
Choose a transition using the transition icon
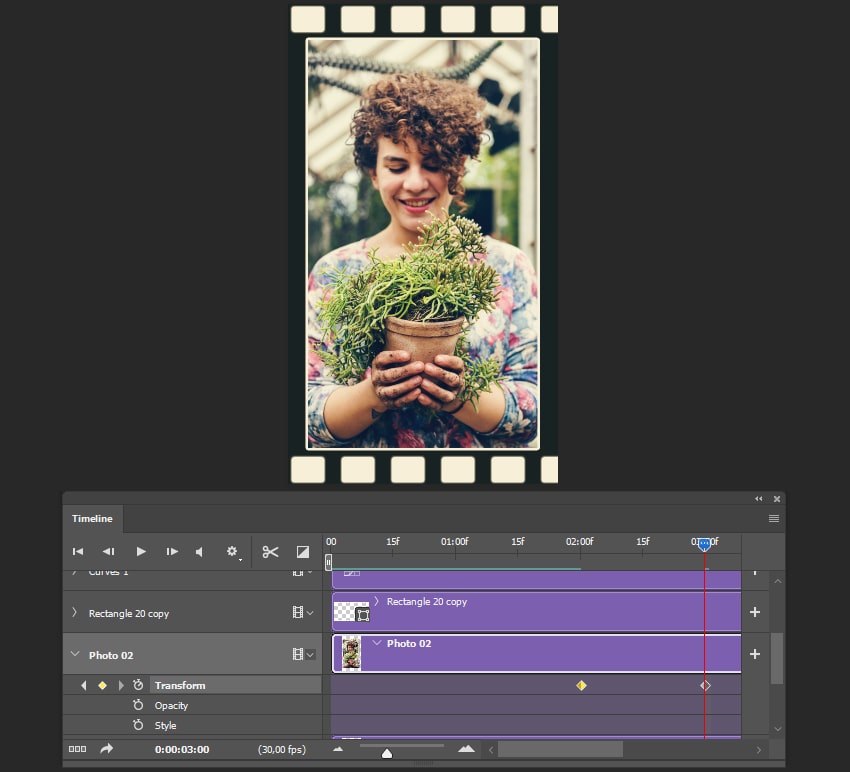click(x=303, y=551)
